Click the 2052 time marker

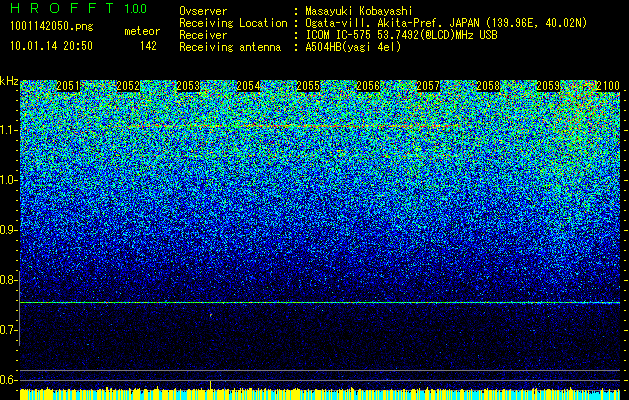point(128,86)
